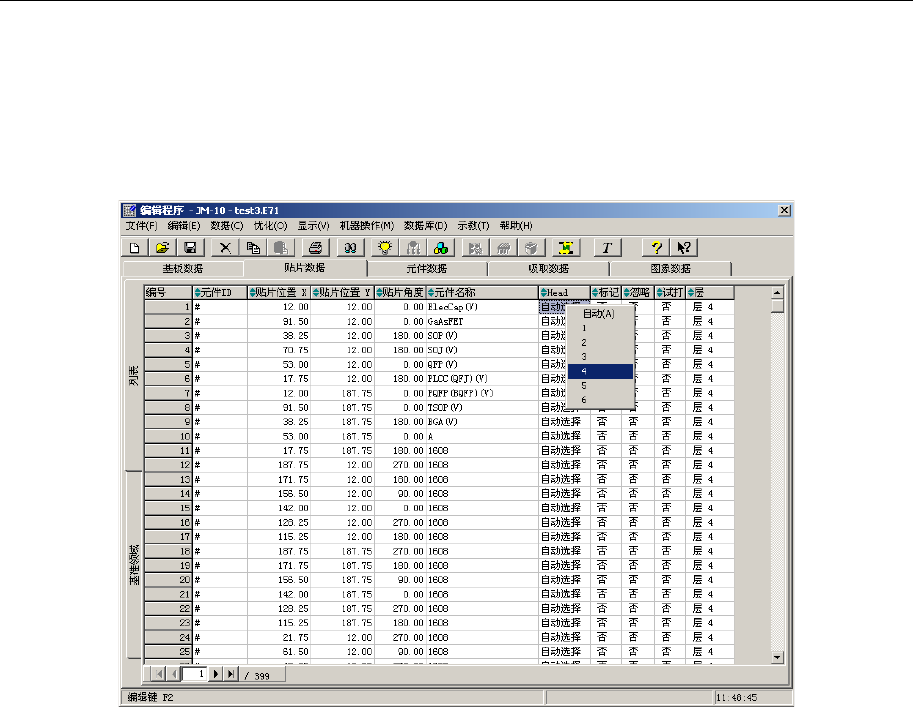Select row number 10 header
Viewport: 913px width, 707px height.
tap(168, 436)
